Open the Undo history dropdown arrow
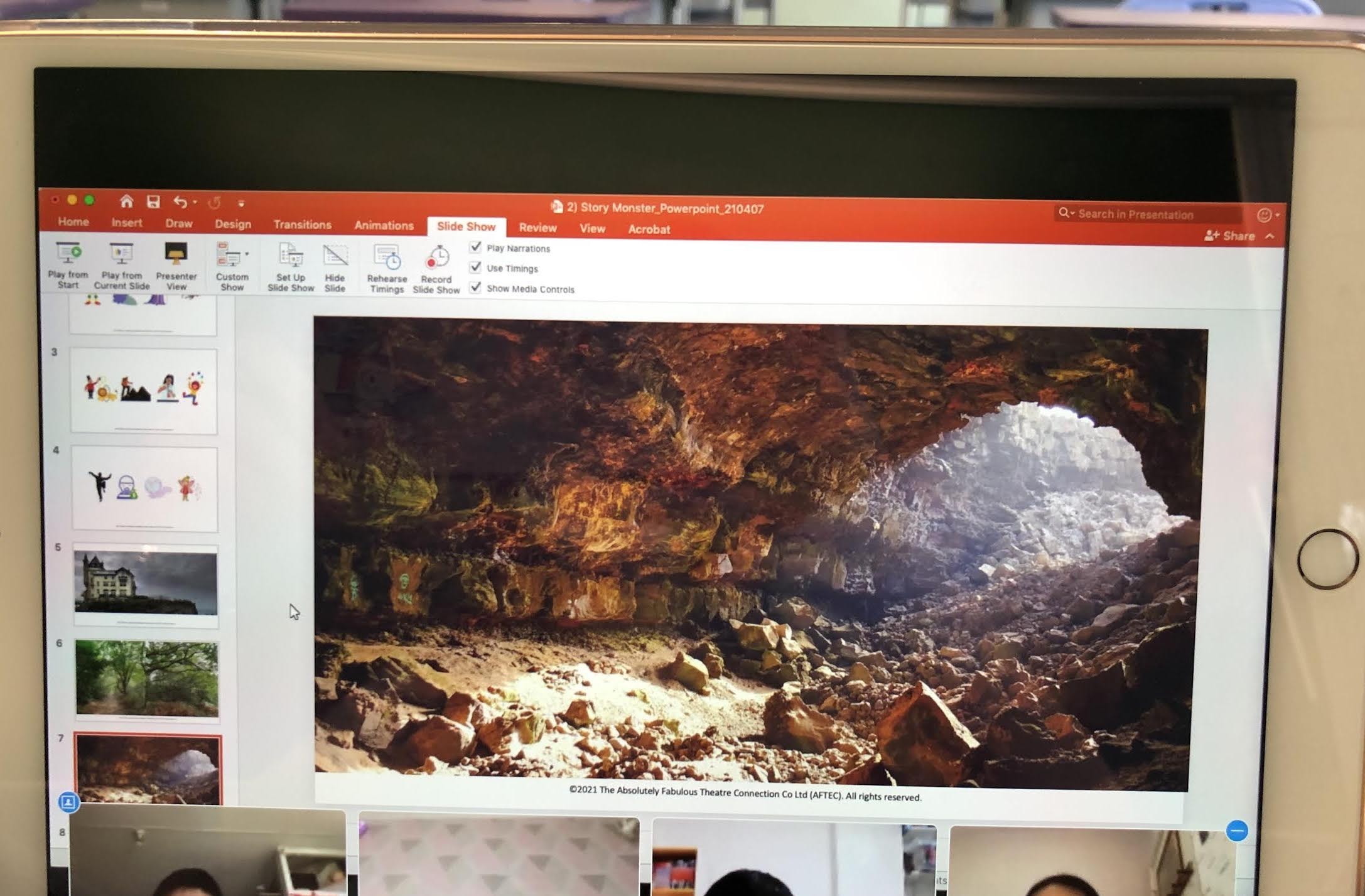 point(195,202)
